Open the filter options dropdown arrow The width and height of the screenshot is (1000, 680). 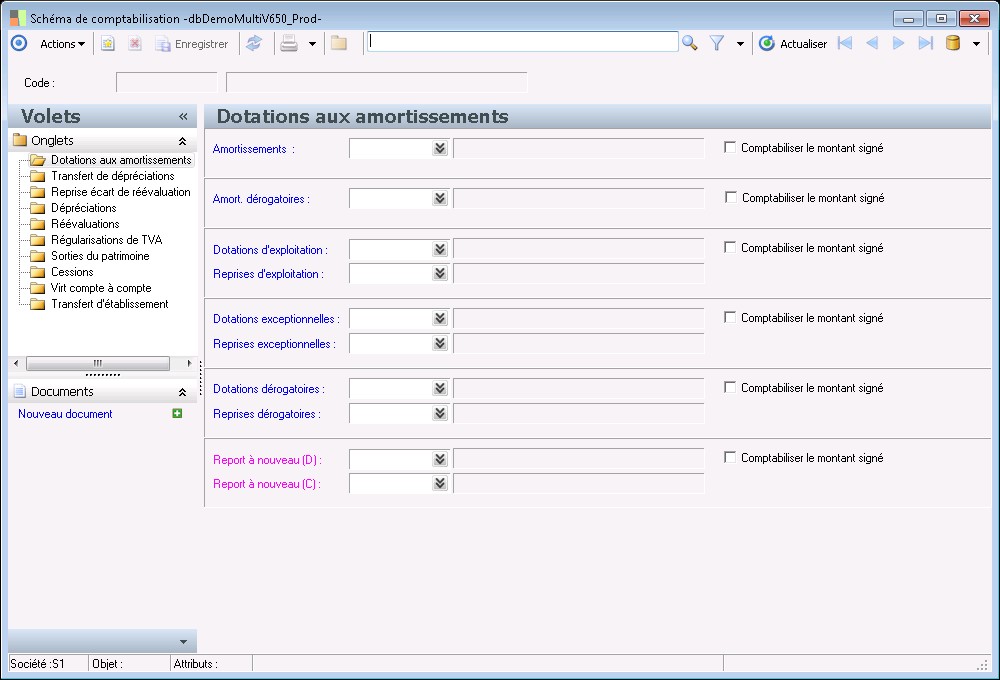(740, 44)
